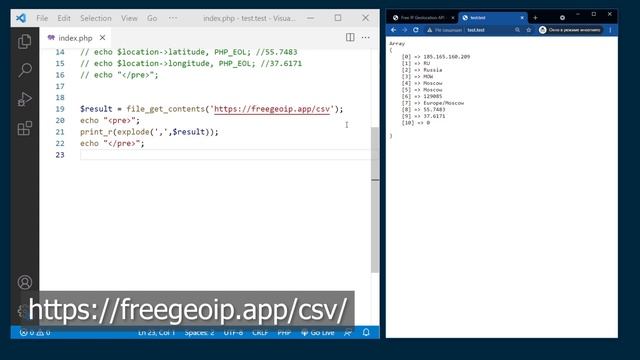Close the Free IP Geolocation API browser tab
This screenshot has width=640, height=360.
coord(452,18)
